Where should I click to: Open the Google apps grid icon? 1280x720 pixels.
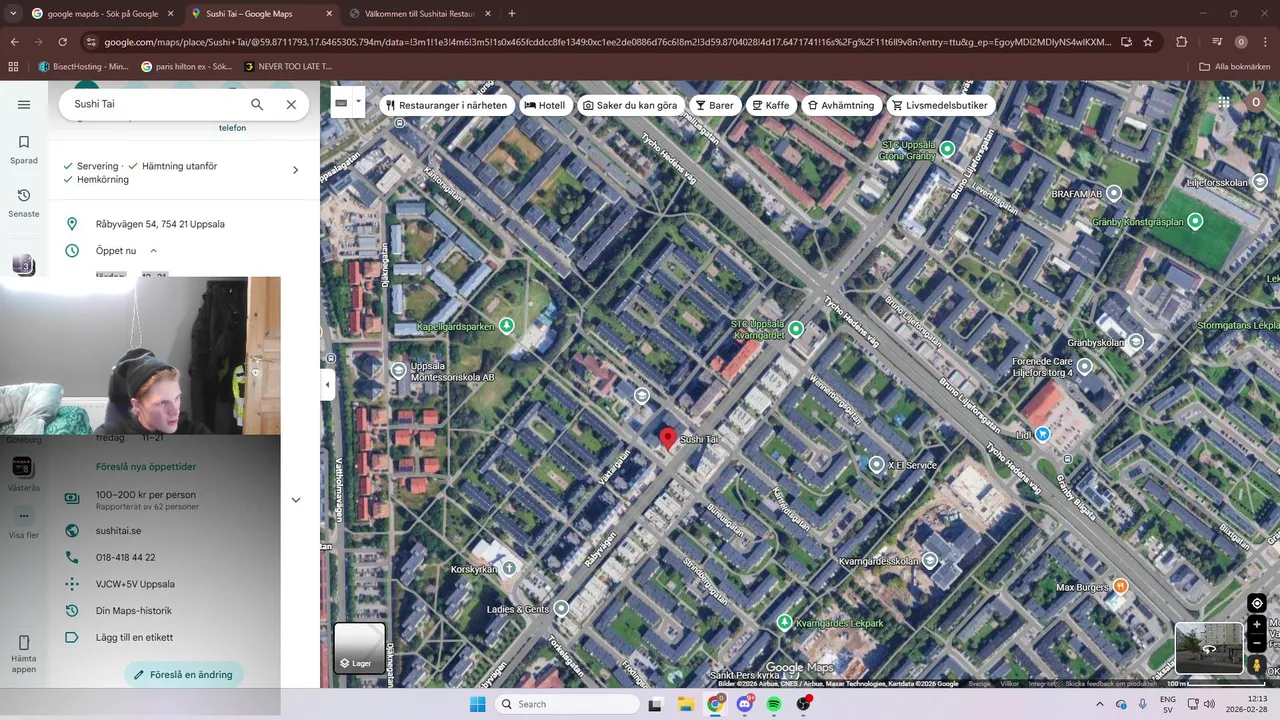point(1224,102)
